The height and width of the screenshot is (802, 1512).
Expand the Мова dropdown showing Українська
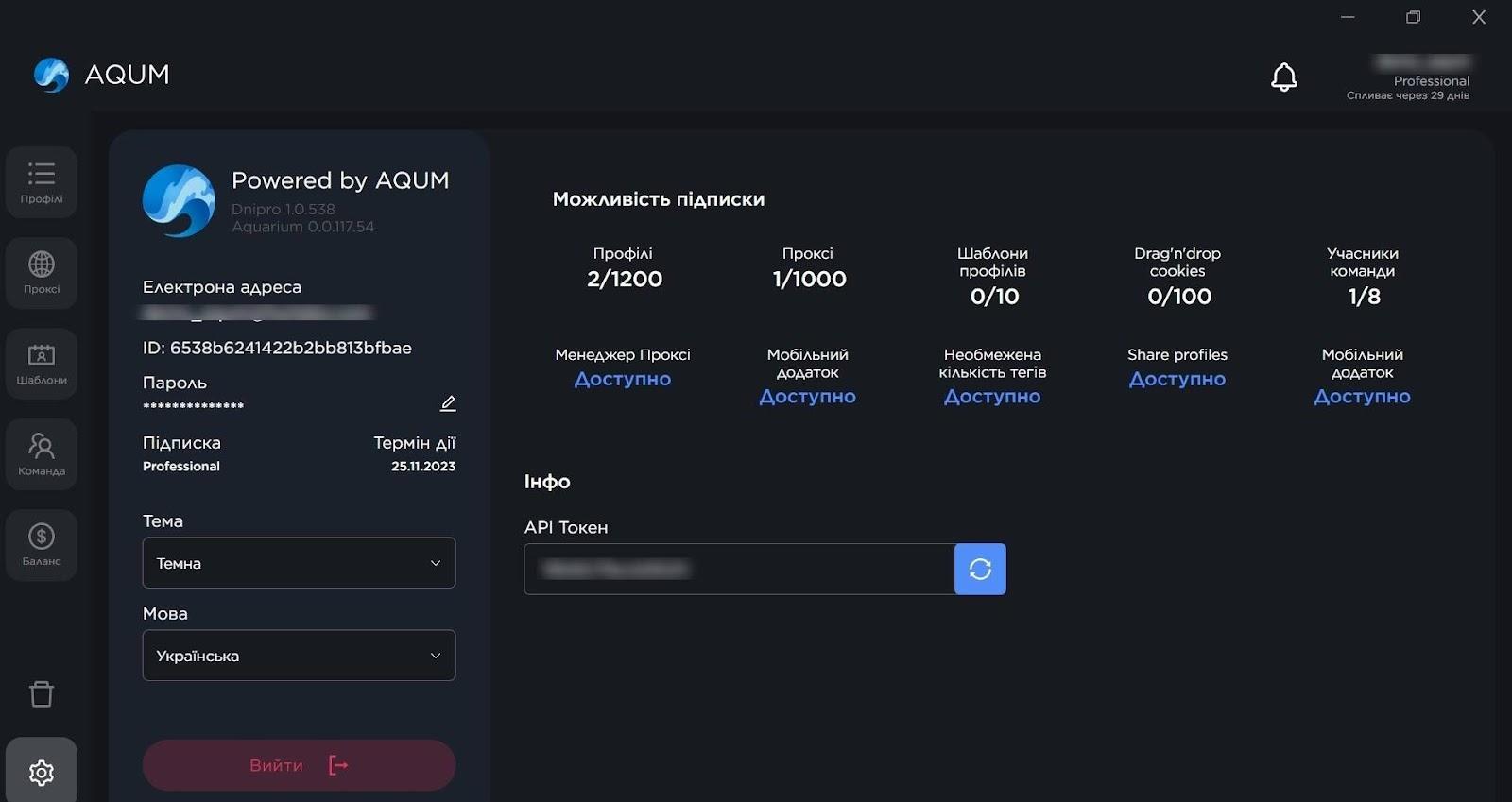(x=299, y=656)
